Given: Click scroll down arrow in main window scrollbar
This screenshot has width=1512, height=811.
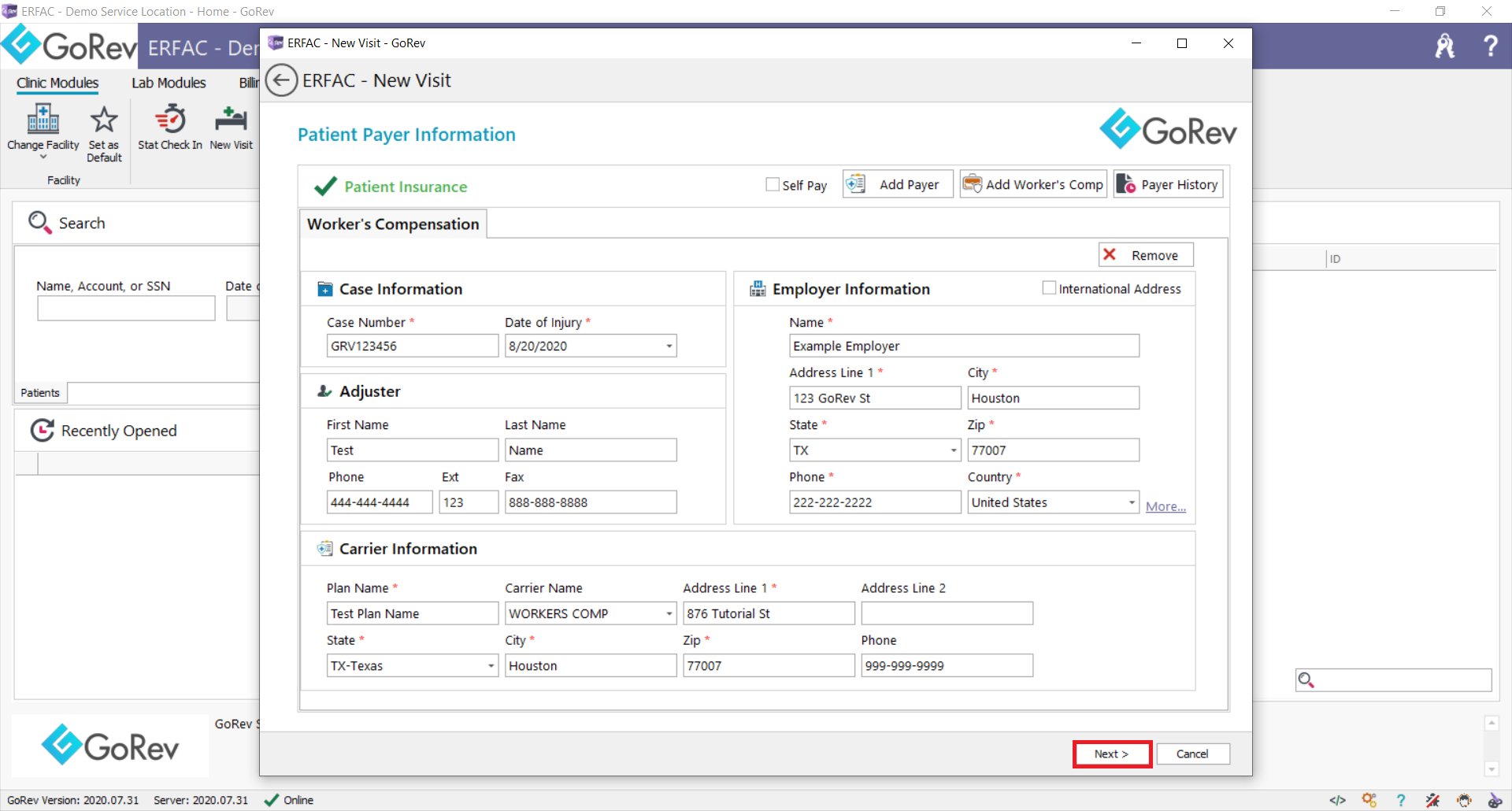Looking at the screenshot, I should pos(1491,769).
